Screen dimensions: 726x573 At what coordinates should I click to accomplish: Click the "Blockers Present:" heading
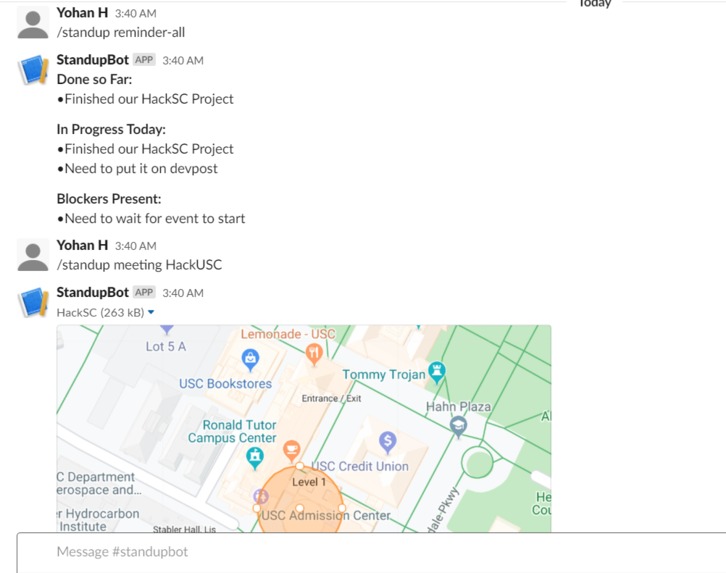[x=109, y=199]
